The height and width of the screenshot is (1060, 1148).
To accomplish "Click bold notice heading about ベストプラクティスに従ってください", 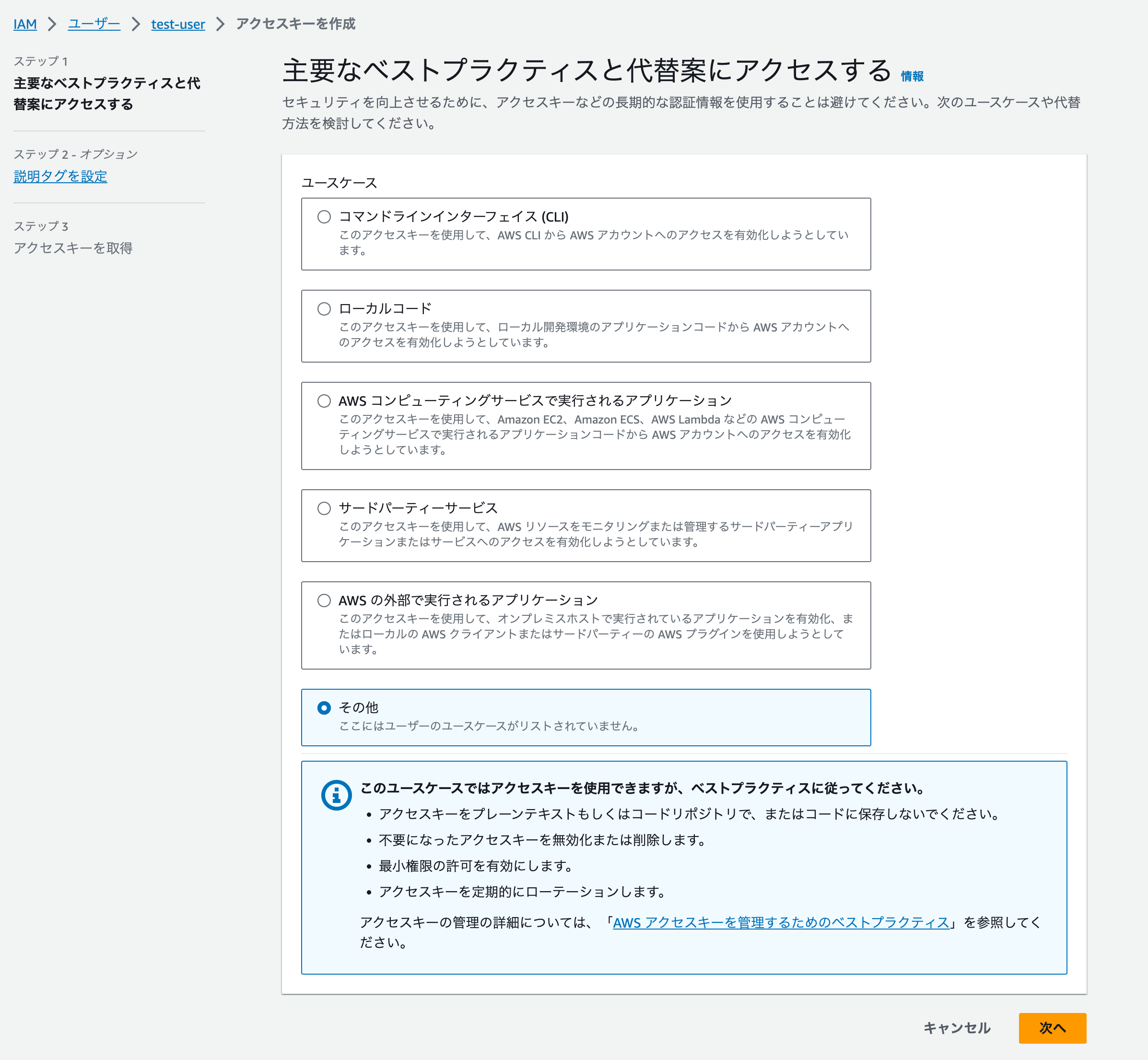I will [x=642, y=788].
